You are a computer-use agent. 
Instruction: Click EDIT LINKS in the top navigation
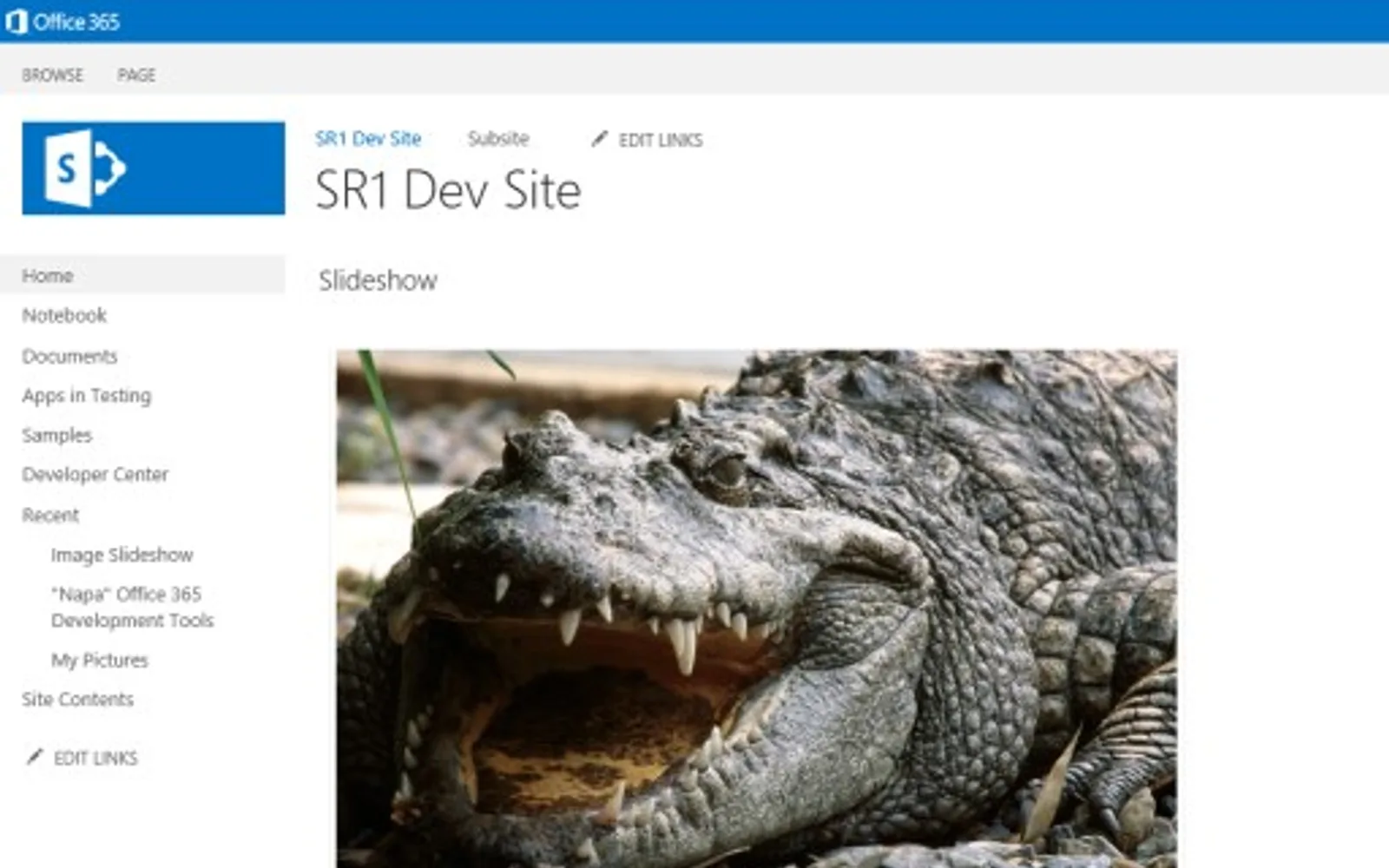pyautogui.click(x=661, y=140)
